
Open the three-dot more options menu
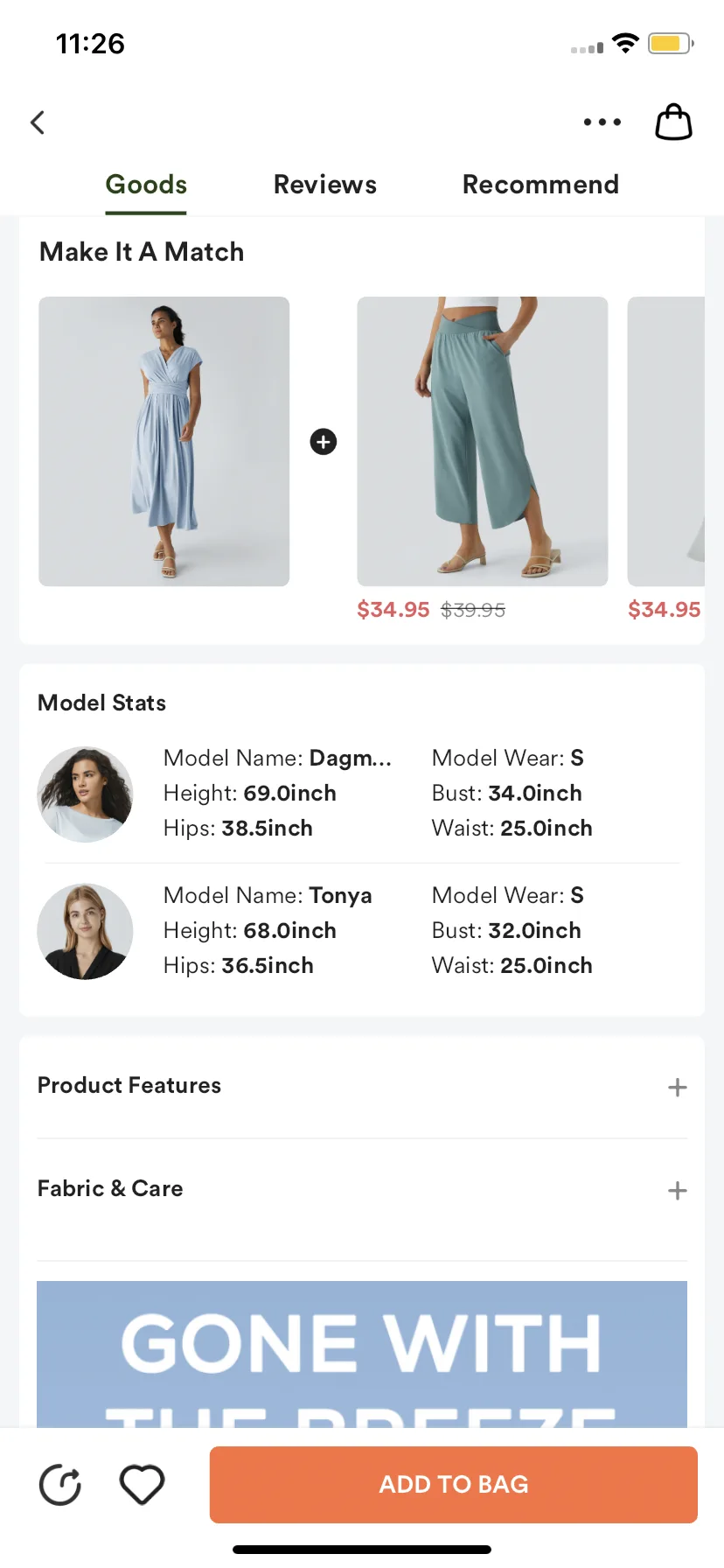602,122
